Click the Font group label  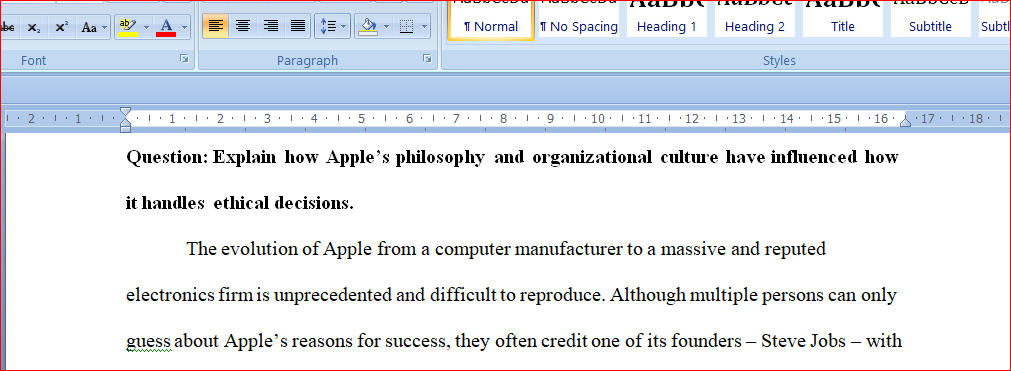point(34,60)
